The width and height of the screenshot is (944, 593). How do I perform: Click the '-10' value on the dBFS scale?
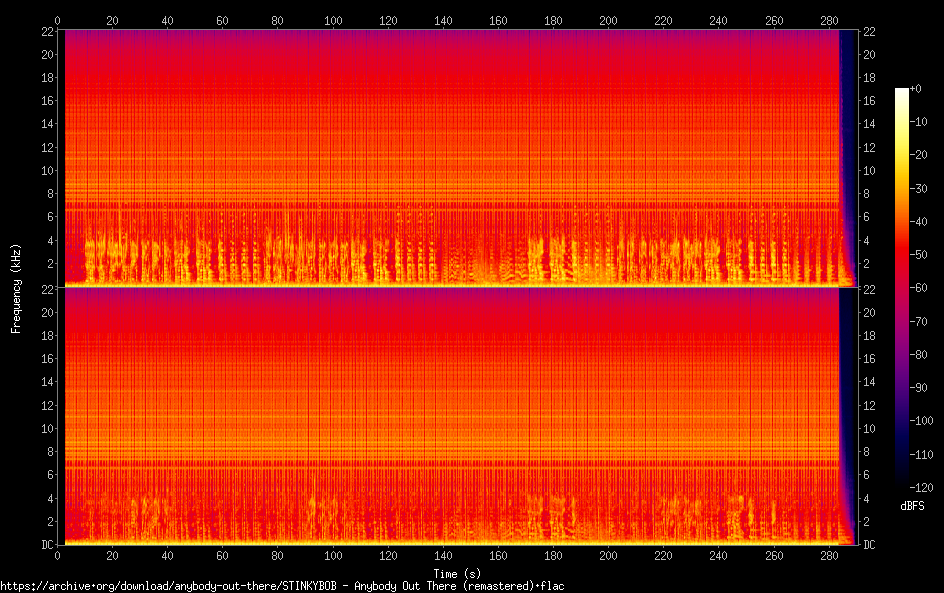click(x=919, y=122)
